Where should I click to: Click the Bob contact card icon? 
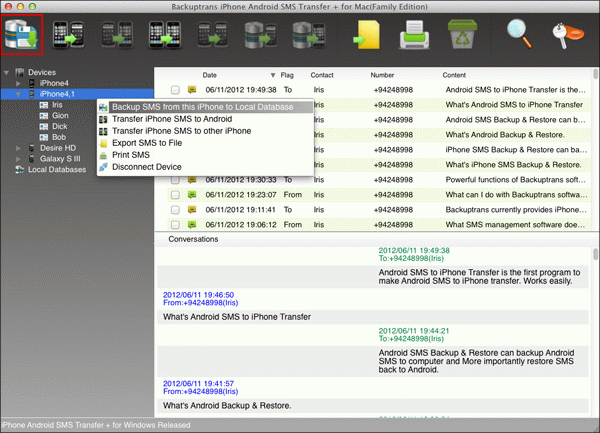(44, 137)
